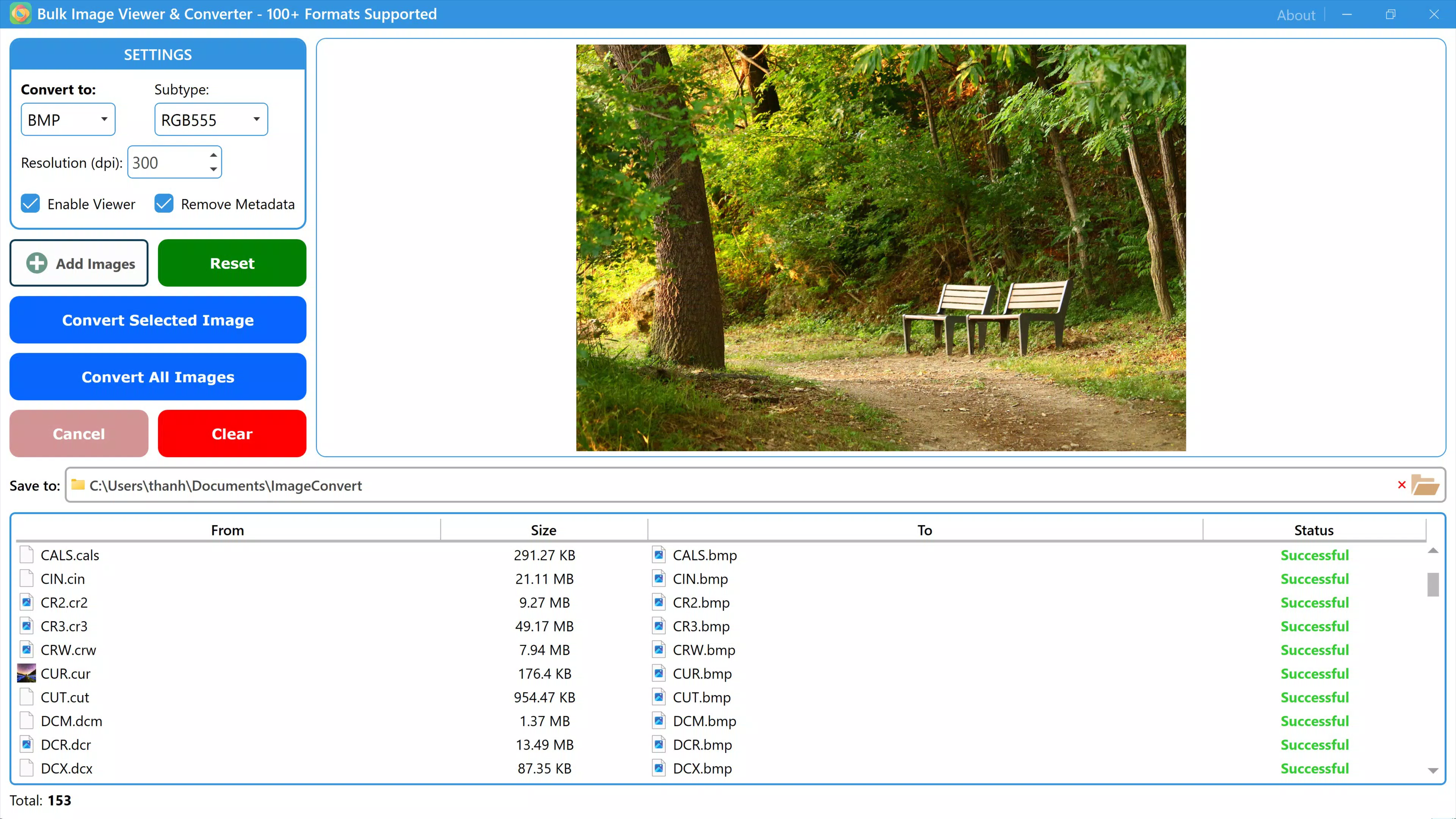The image size is (1456, 819).
Task: Click Convert All Images button
Action: click(x=158, y=377)
